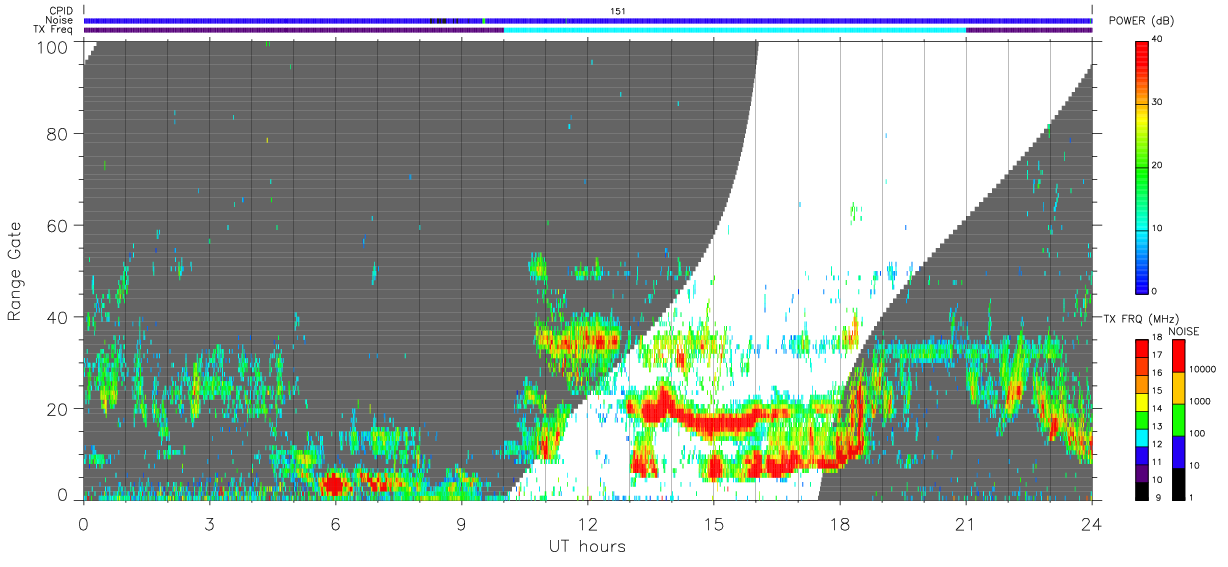Click the Range Gate tick label 80
The width and height of the screenshot is (1228, 567).
pyautogui.click(x=58, y=134)
